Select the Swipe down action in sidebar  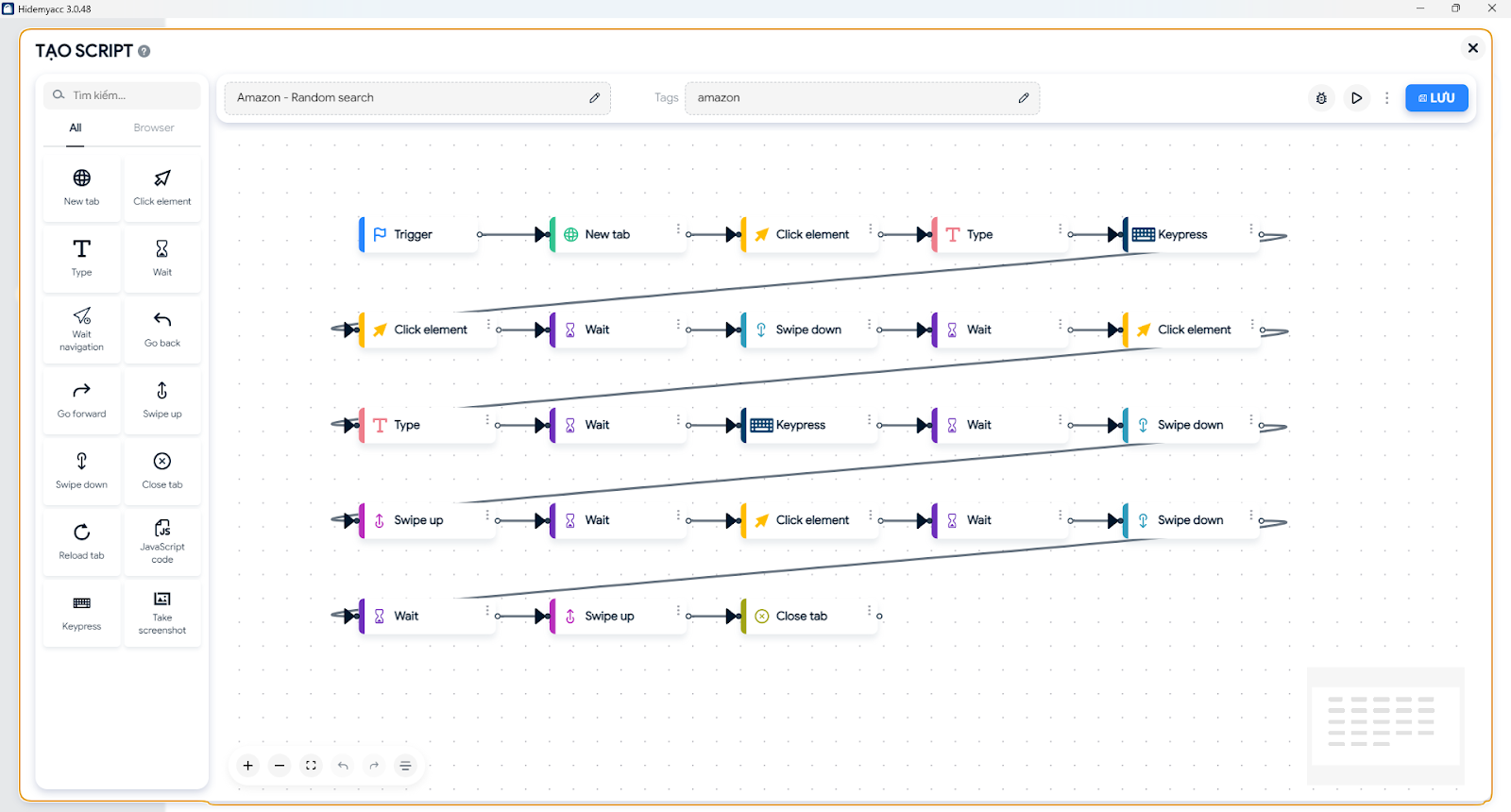(x=82, y=471)
